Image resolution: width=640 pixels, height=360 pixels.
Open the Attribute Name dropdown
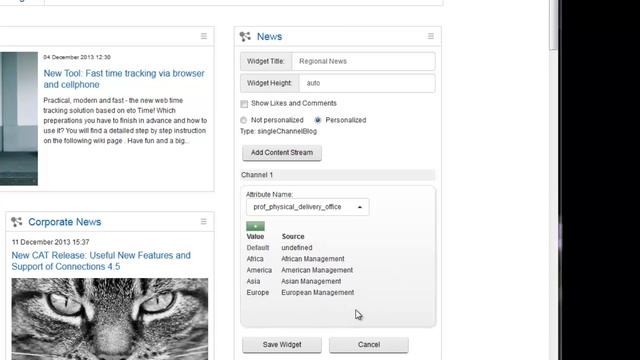307,207
